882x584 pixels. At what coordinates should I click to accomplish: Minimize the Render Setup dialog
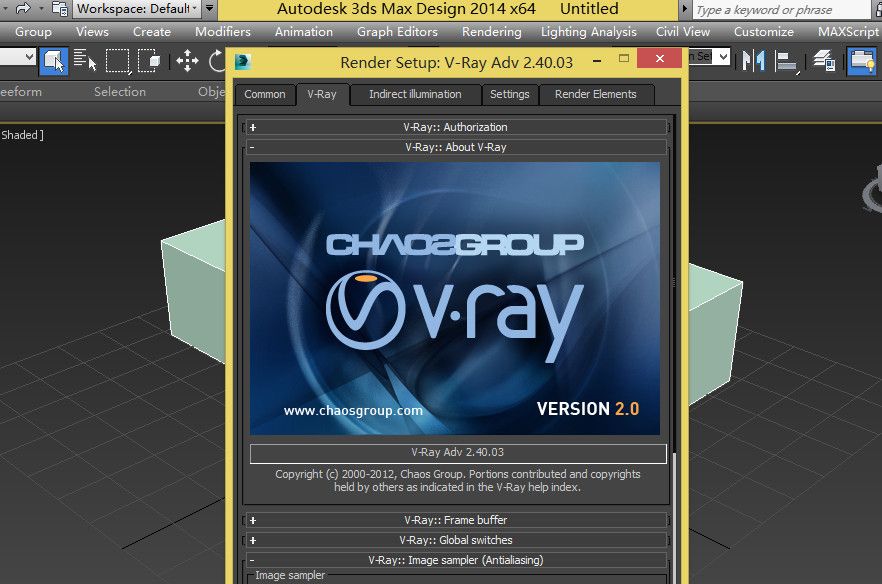pos(597,60)
